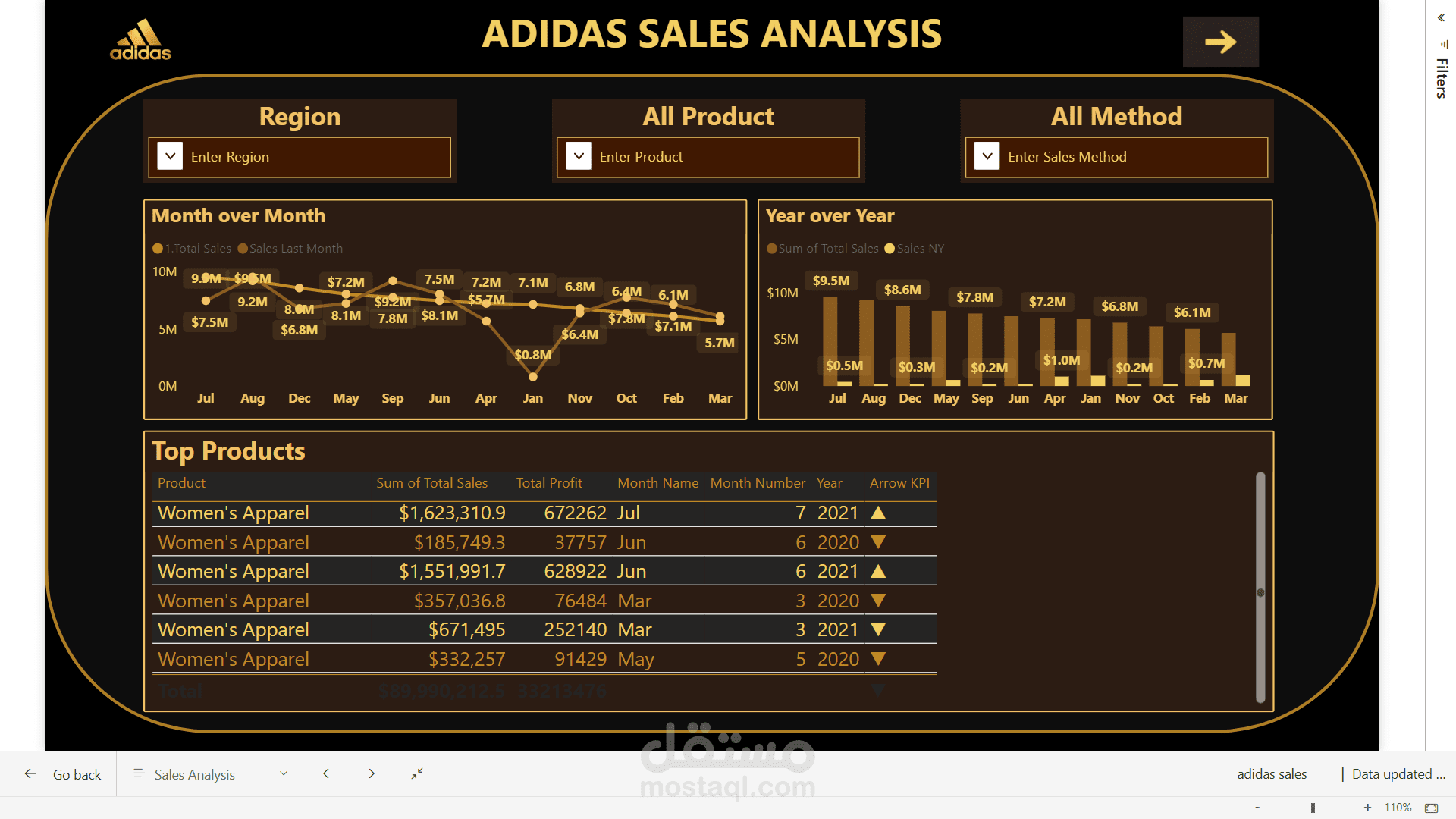Click the Data updated link
1456x819 pixels.
pos(1398,774)
